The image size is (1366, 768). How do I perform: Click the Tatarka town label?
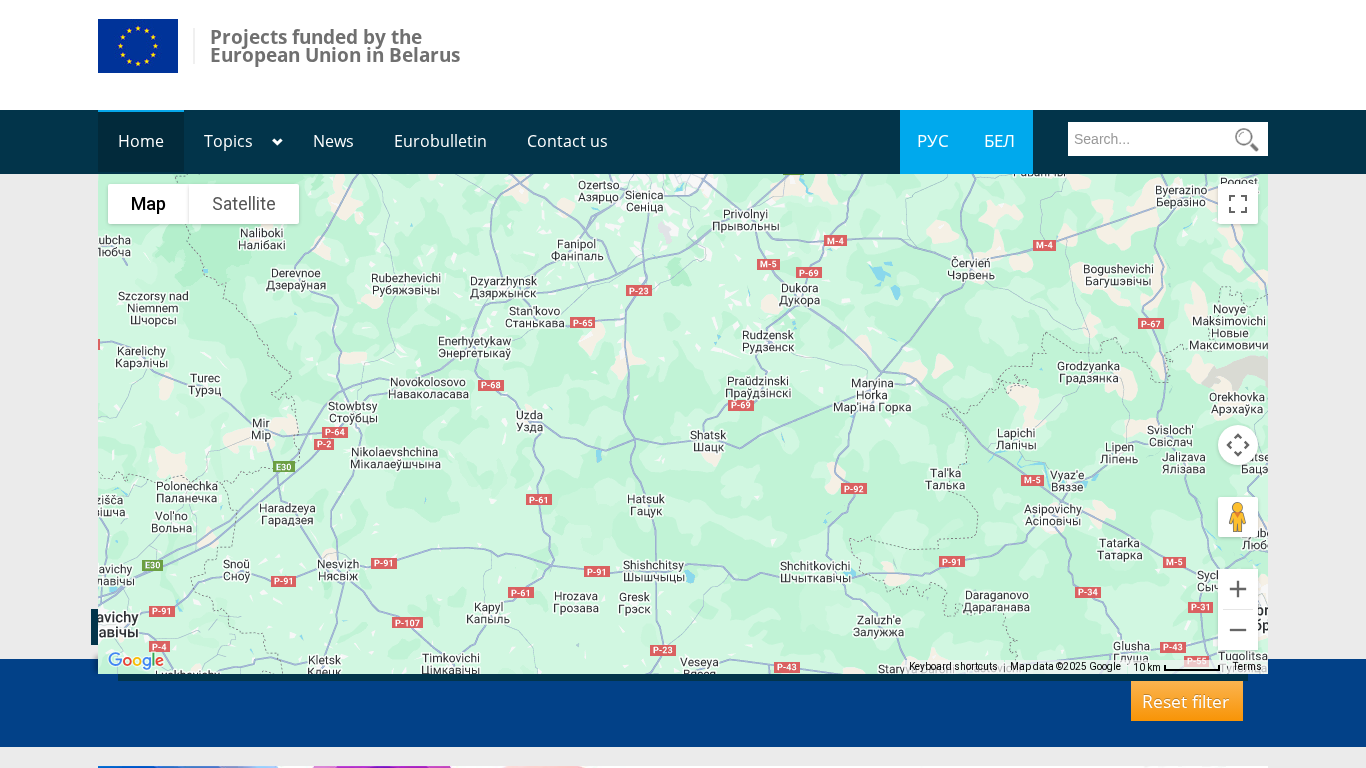(x=1120, y=549)
